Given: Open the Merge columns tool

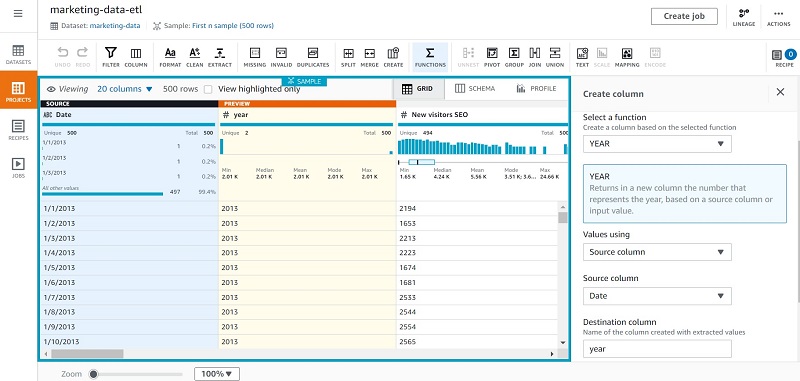Looking at the screenshot, I should click(x=369, y=57).
